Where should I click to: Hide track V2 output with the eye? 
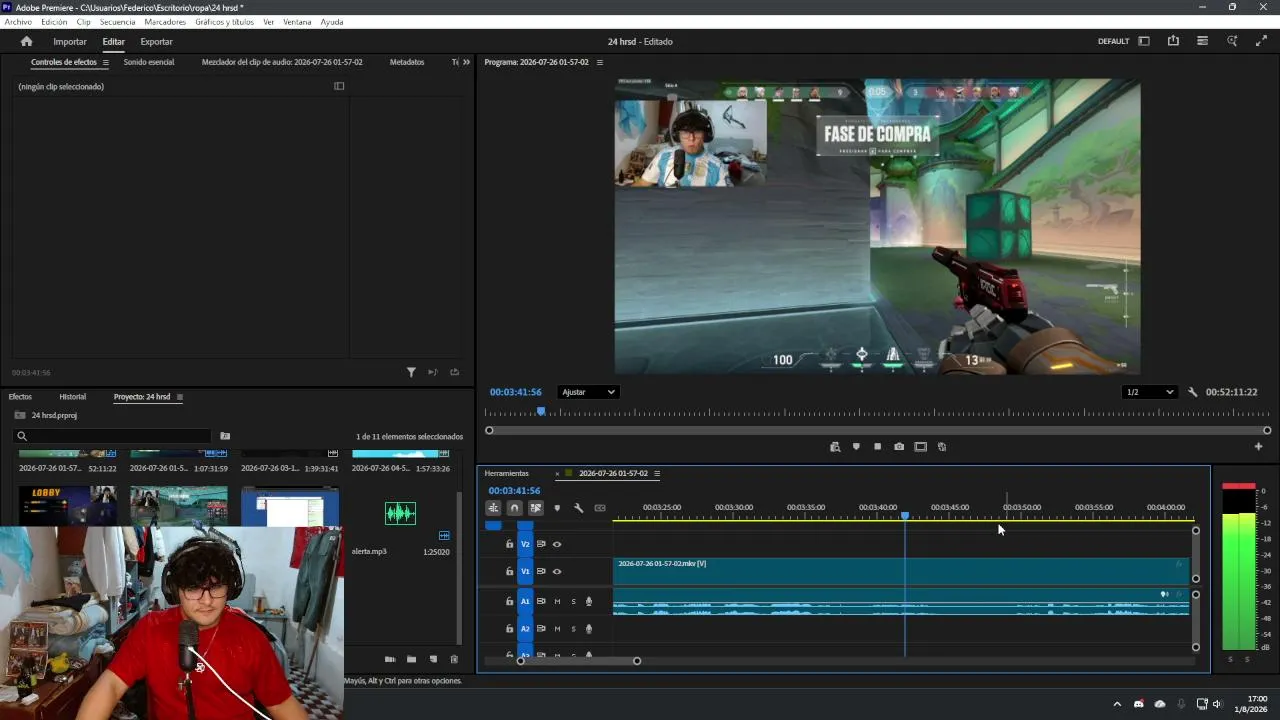(557, 544)
